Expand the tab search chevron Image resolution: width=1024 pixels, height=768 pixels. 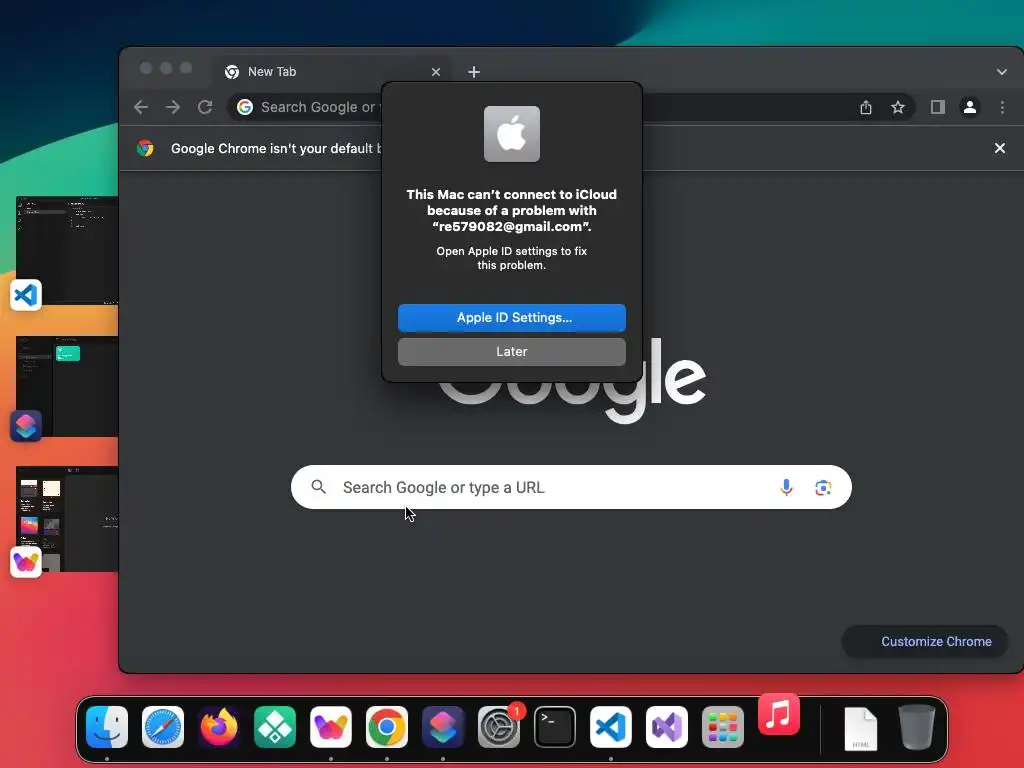click(x=1002, y=72)
